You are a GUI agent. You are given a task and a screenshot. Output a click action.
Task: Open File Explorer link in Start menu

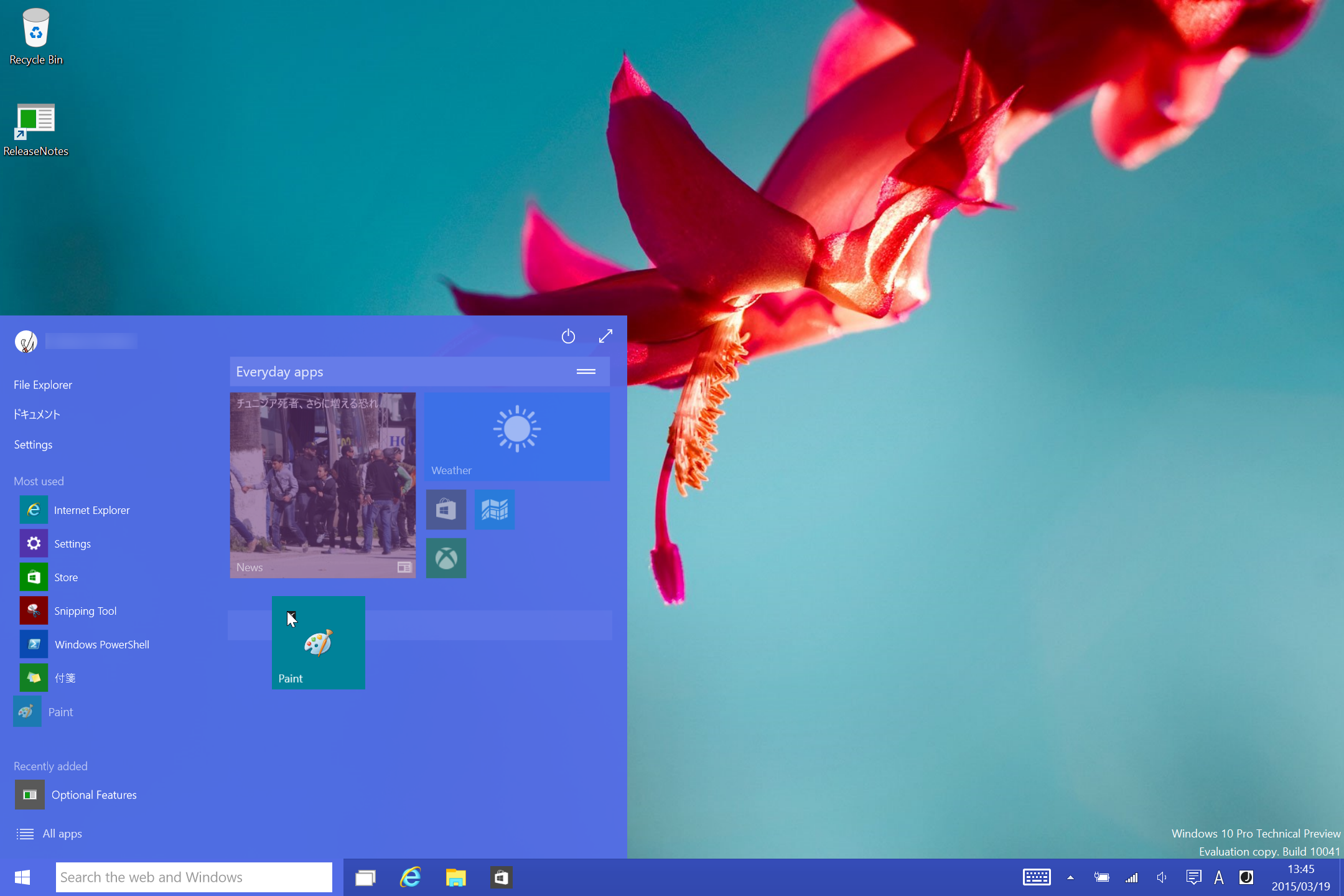tap(43, 385)
